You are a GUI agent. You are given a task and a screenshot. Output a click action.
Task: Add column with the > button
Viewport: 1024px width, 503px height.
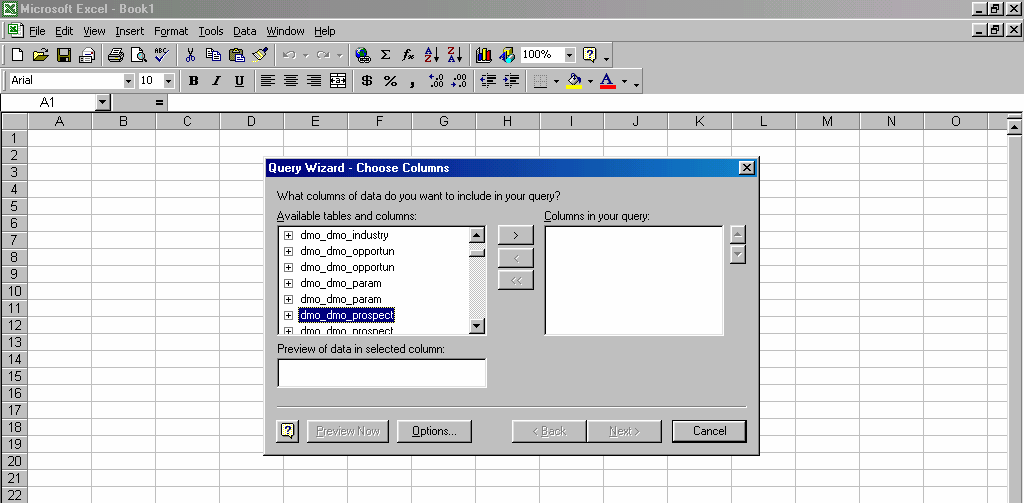pos(516,235)
